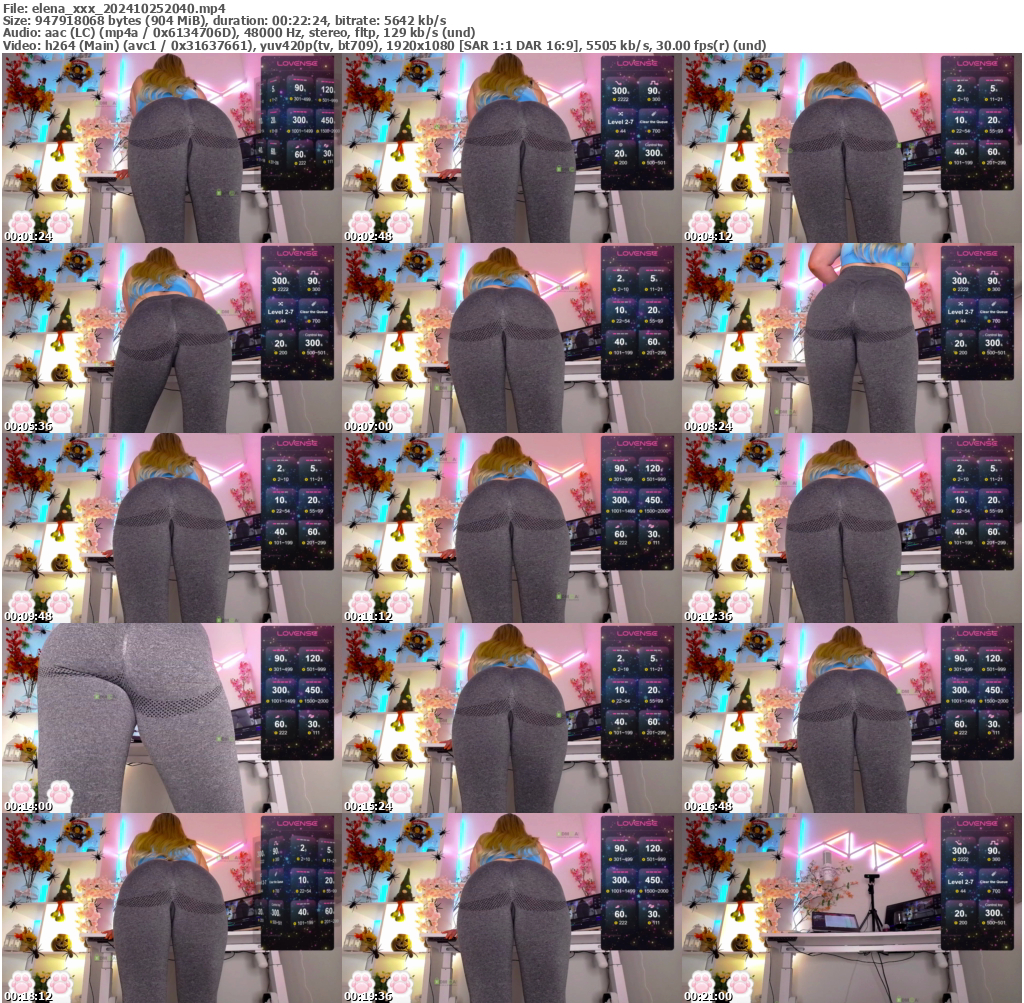The image size is (1024, 1003).
Task: Click the 20-token tier tile on the overlay
Action: tap(994, 122)
